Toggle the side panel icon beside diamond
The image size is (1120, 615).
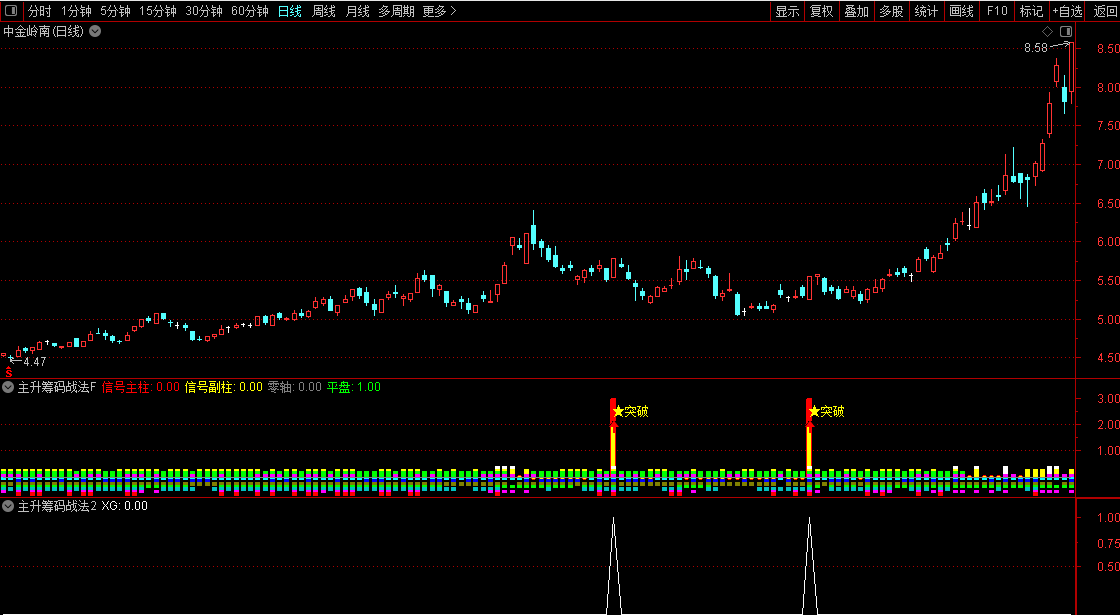(1066, 31)
